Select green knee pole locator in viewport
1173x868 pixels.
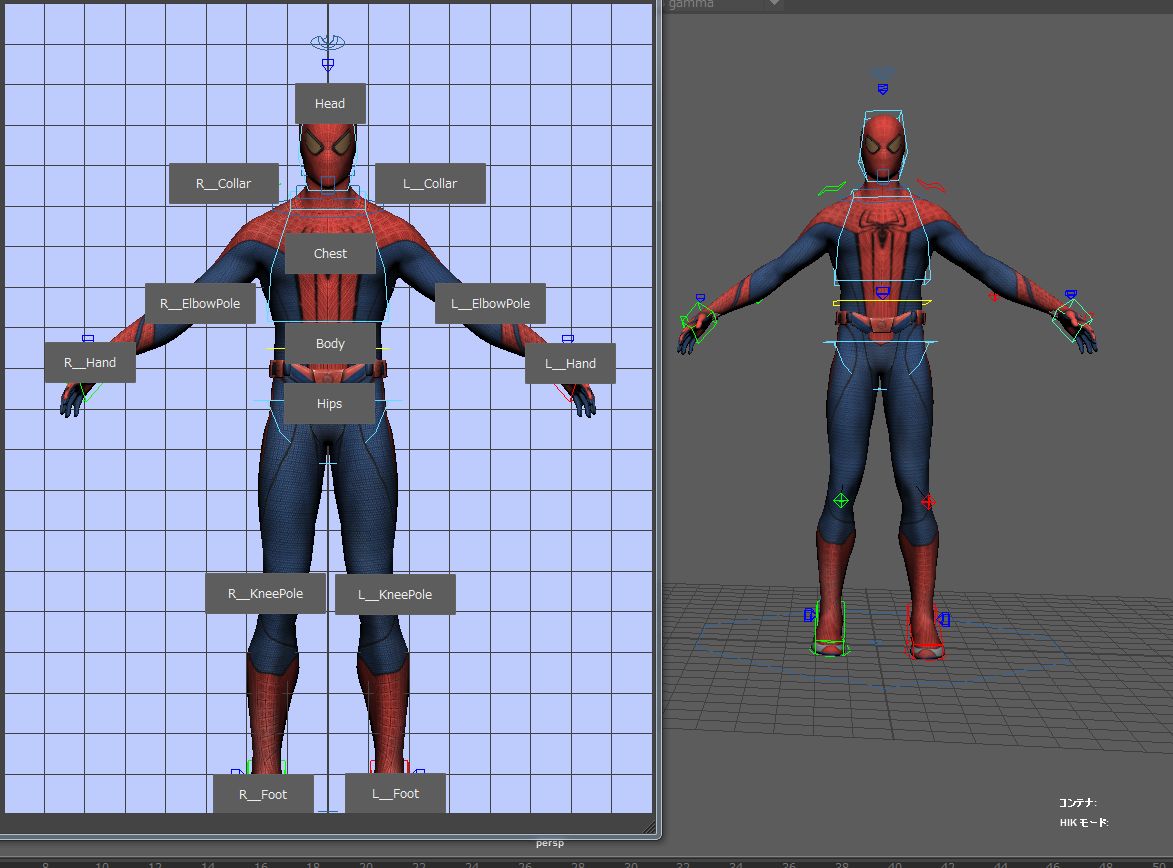pos(841,501)
